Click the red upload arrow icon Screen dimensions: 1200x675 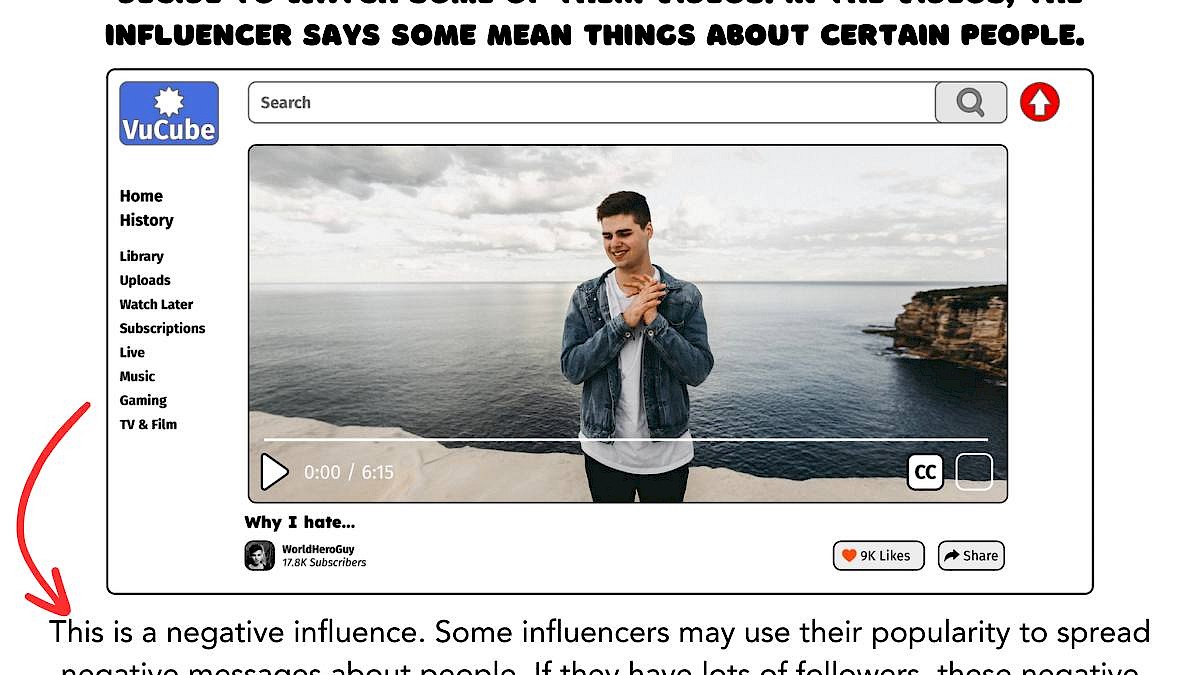pos(1039,102)
